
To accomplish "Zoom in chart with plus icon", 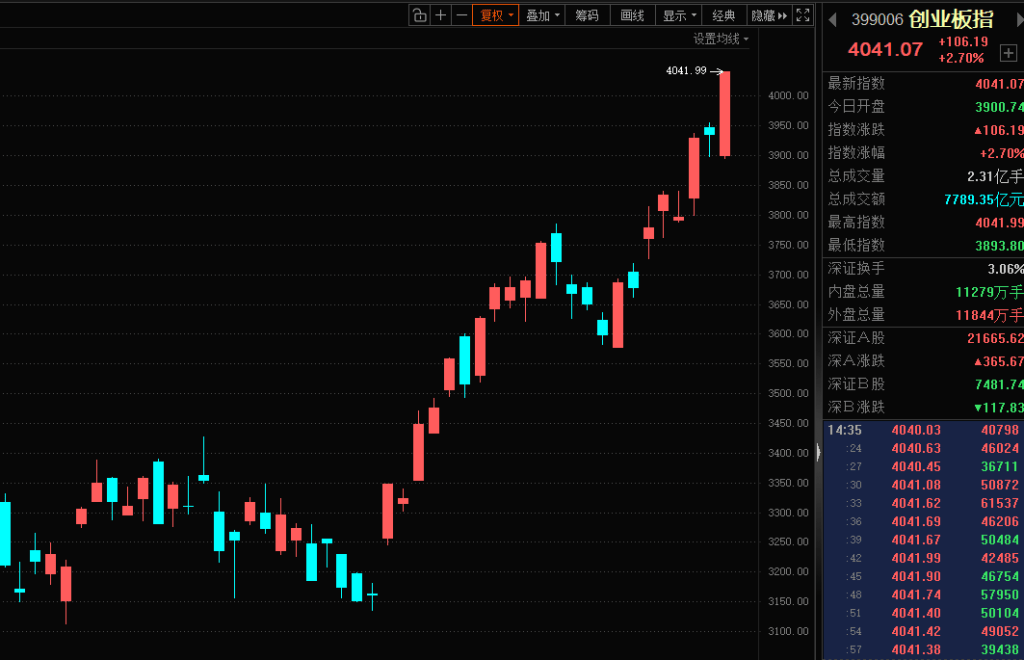I will pyautogui.click(x=441, y=15).
